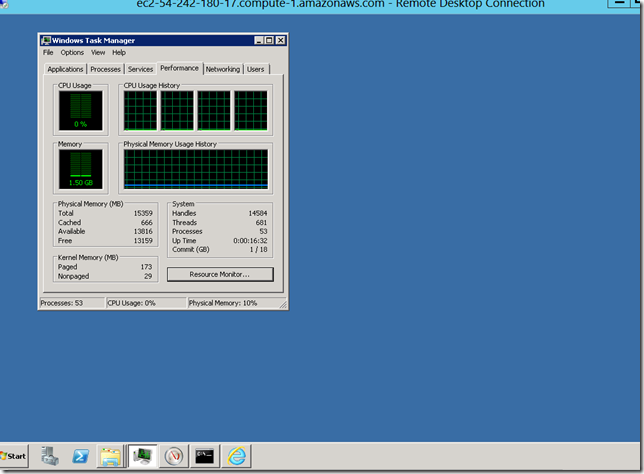Viewport: 644px width, 474px height.
Task: Open the Options menu
Action: (x=72, y=52)
